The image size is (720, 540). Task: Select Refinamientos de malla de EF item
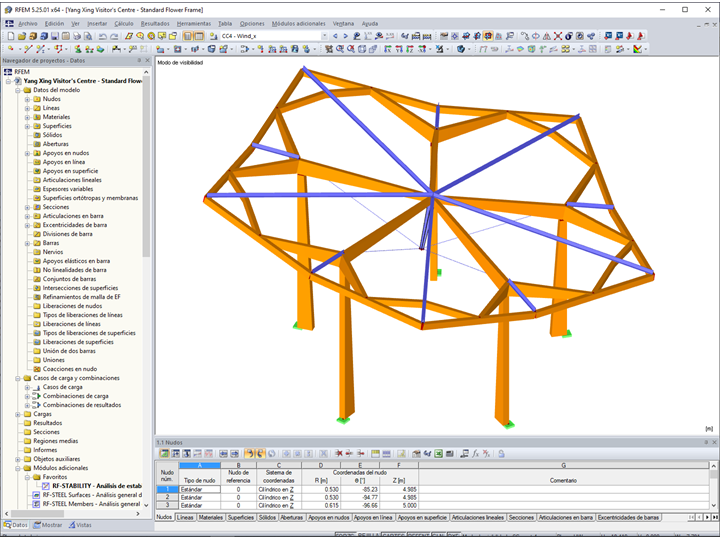coord(81,297)
